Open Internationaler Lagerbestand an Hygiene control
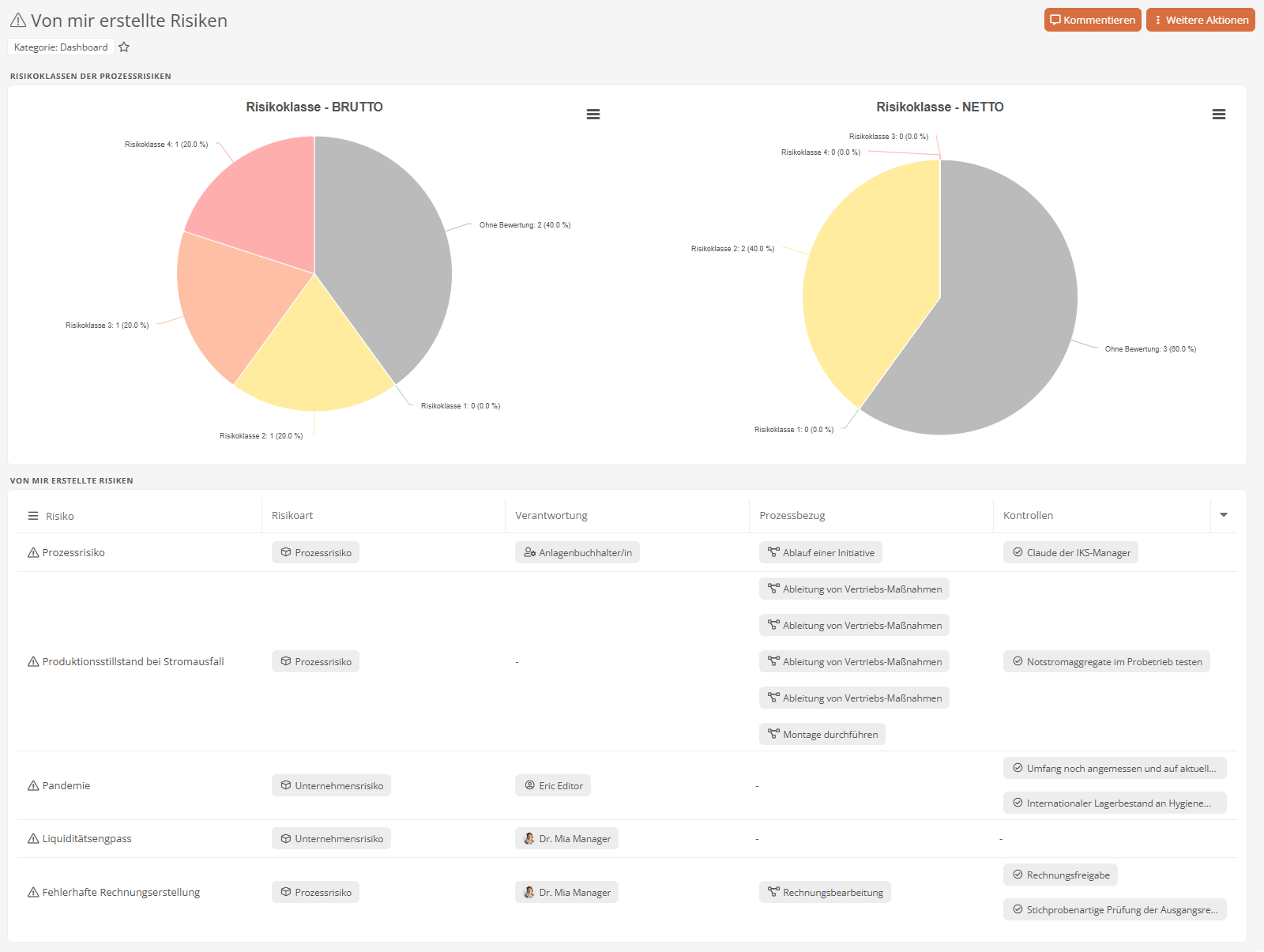 point(1115,803)
